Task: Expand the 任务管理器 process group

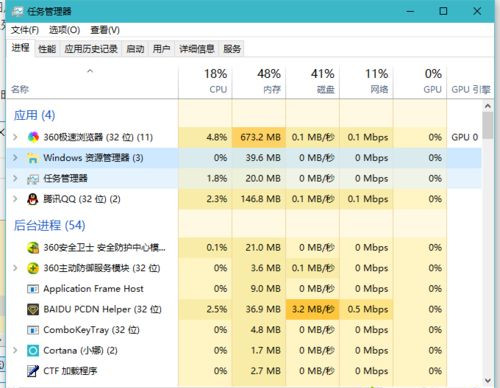Action: [x=15, y=178]
